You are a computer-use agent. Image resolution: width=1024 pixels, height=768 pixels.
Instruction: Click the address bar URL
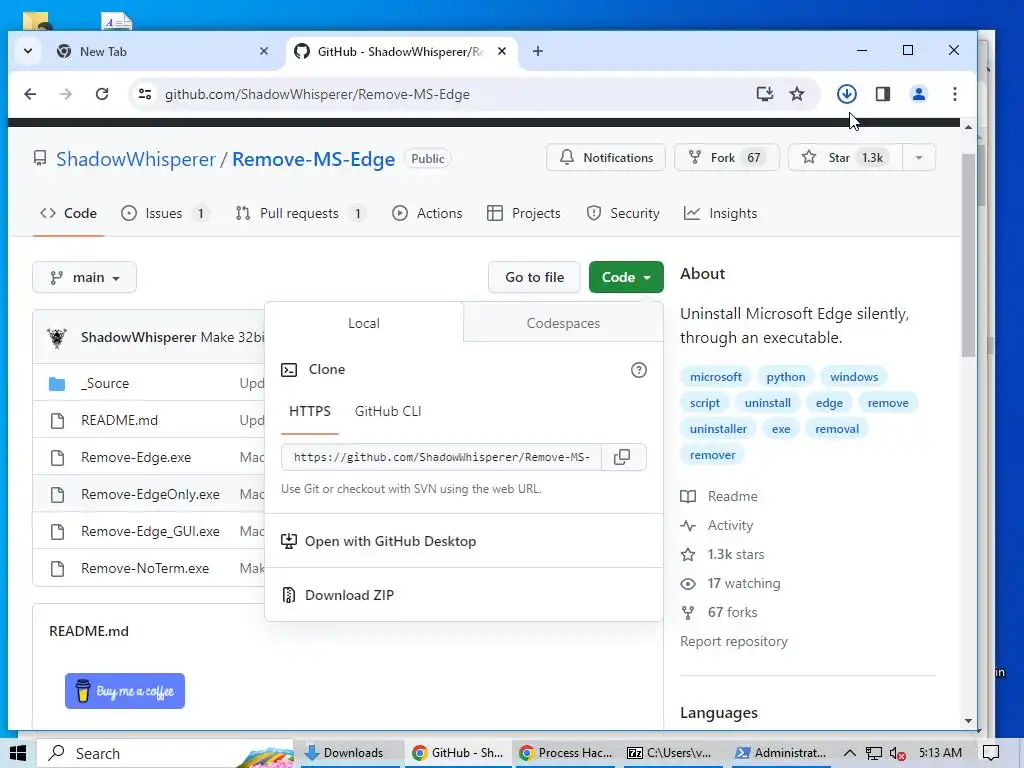tap(317, 94)
